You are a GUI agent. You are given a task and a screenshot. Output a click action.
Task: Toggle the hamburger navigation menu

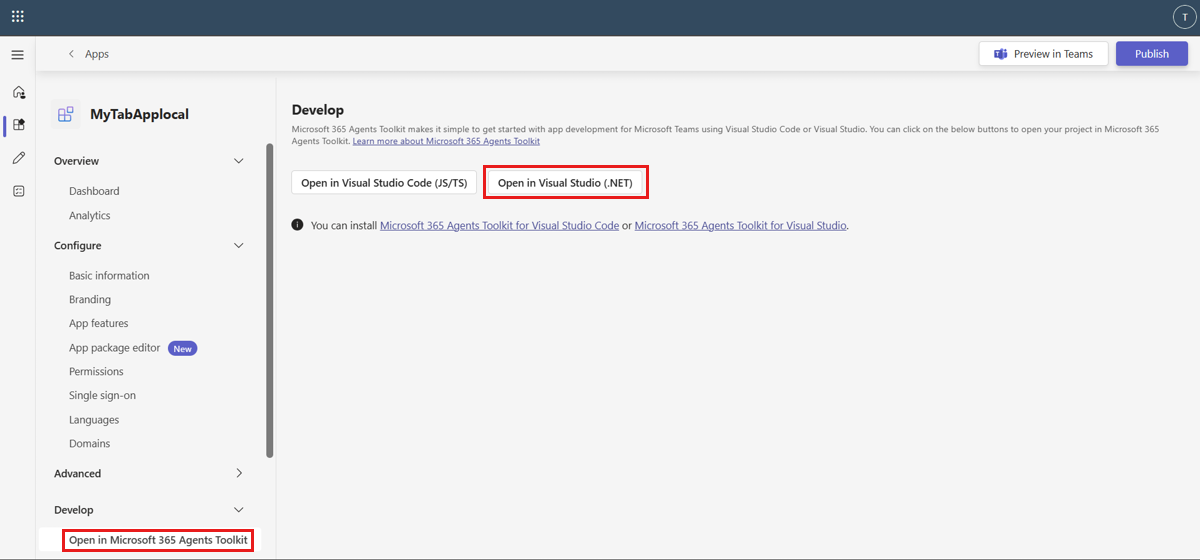(17, 54)
